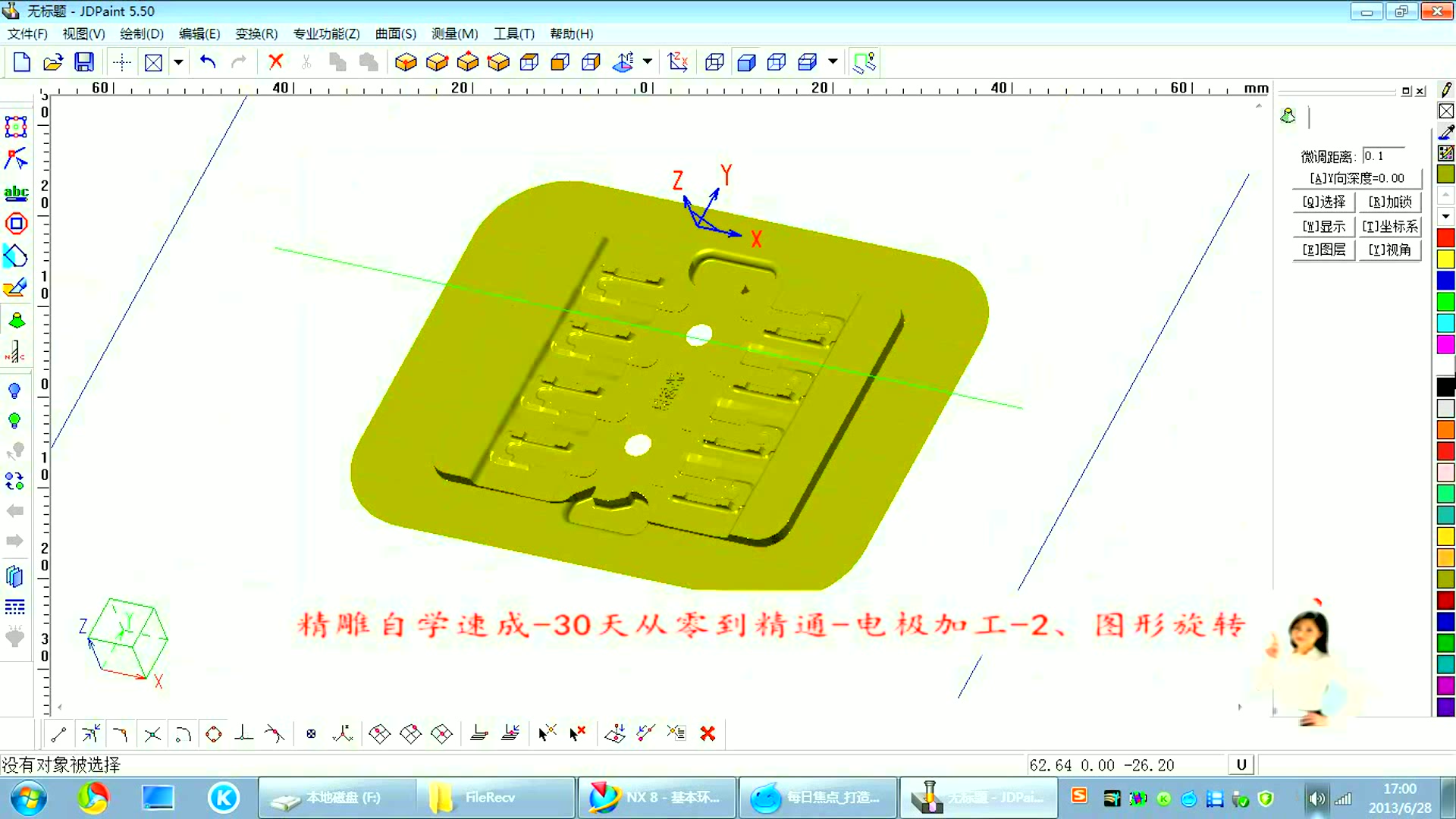Screen dimensions: 1456x819
Task: Click the eyedropper color picker in the right panel
Action: (1446, 132)
